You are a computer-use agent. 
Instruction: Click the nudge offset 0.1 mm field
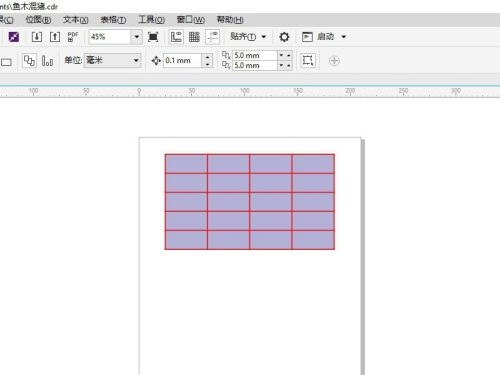pyautogui.click(x=183, y=61)
